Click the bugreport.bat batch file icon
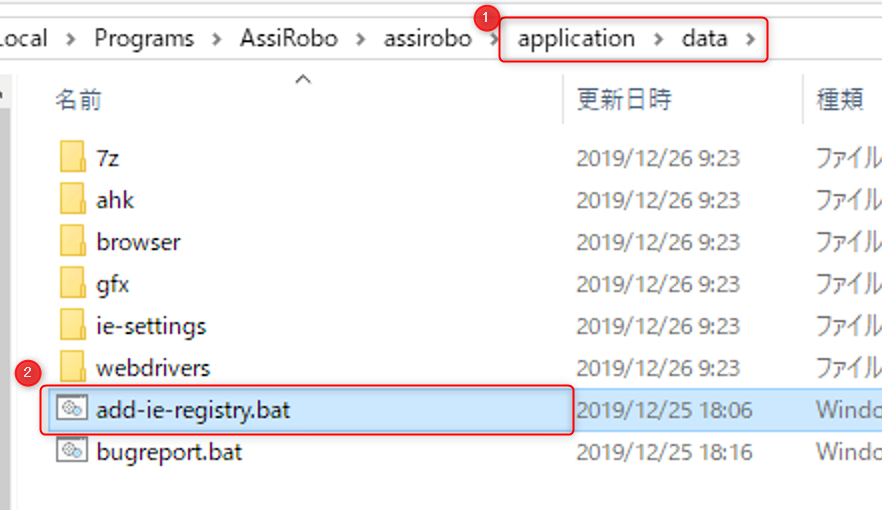882x510 pixels. pos(72,450)
